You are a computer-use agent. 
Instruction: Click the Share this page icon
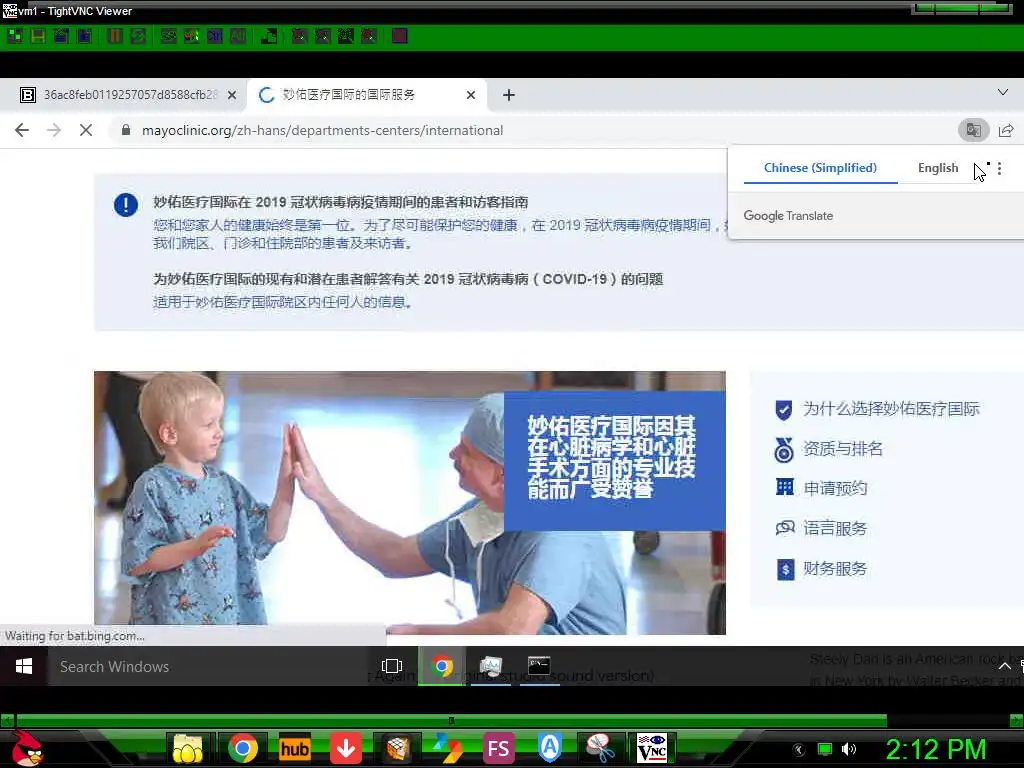pos(1006,130)
